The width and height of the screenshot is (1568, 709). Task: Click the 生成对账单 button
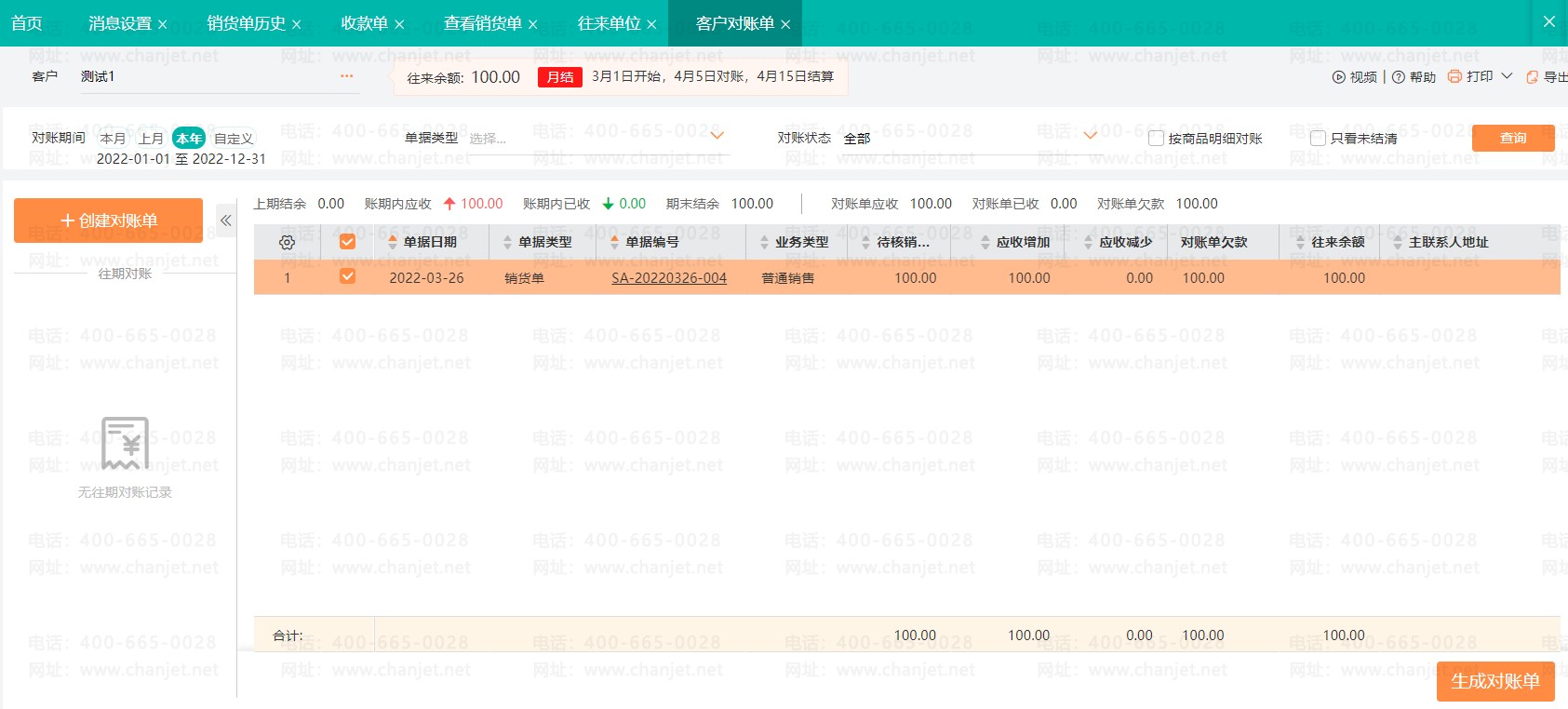click(1495, 681)
